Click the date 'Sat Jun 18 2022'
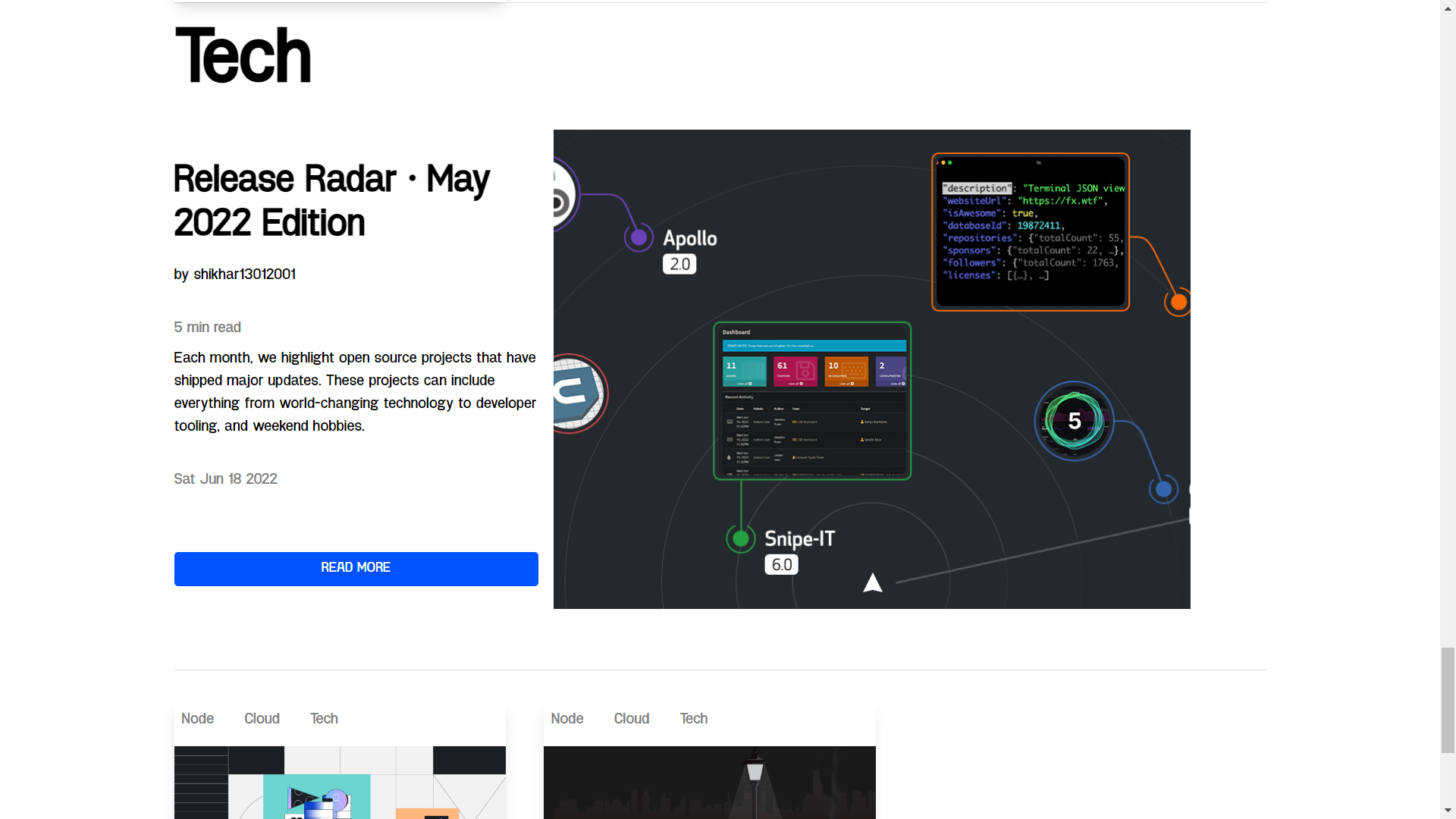Viewport: 1456px width, 819px height. pyautogui.click(x=225, y=479)
